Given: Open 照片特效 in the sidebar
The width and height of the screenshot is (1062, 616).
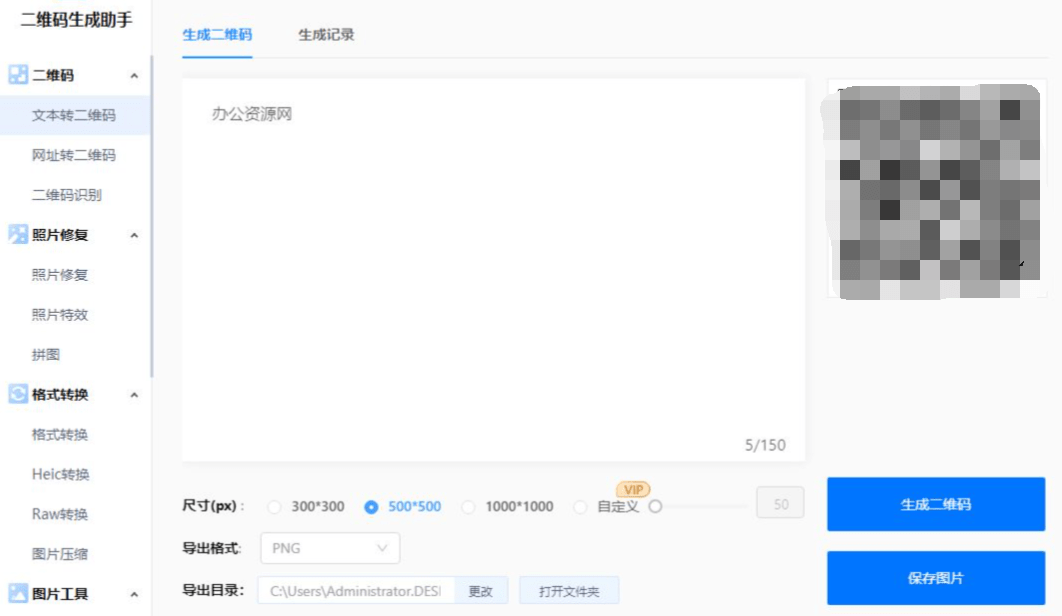Looking at the screenshot, I should 75,314.
